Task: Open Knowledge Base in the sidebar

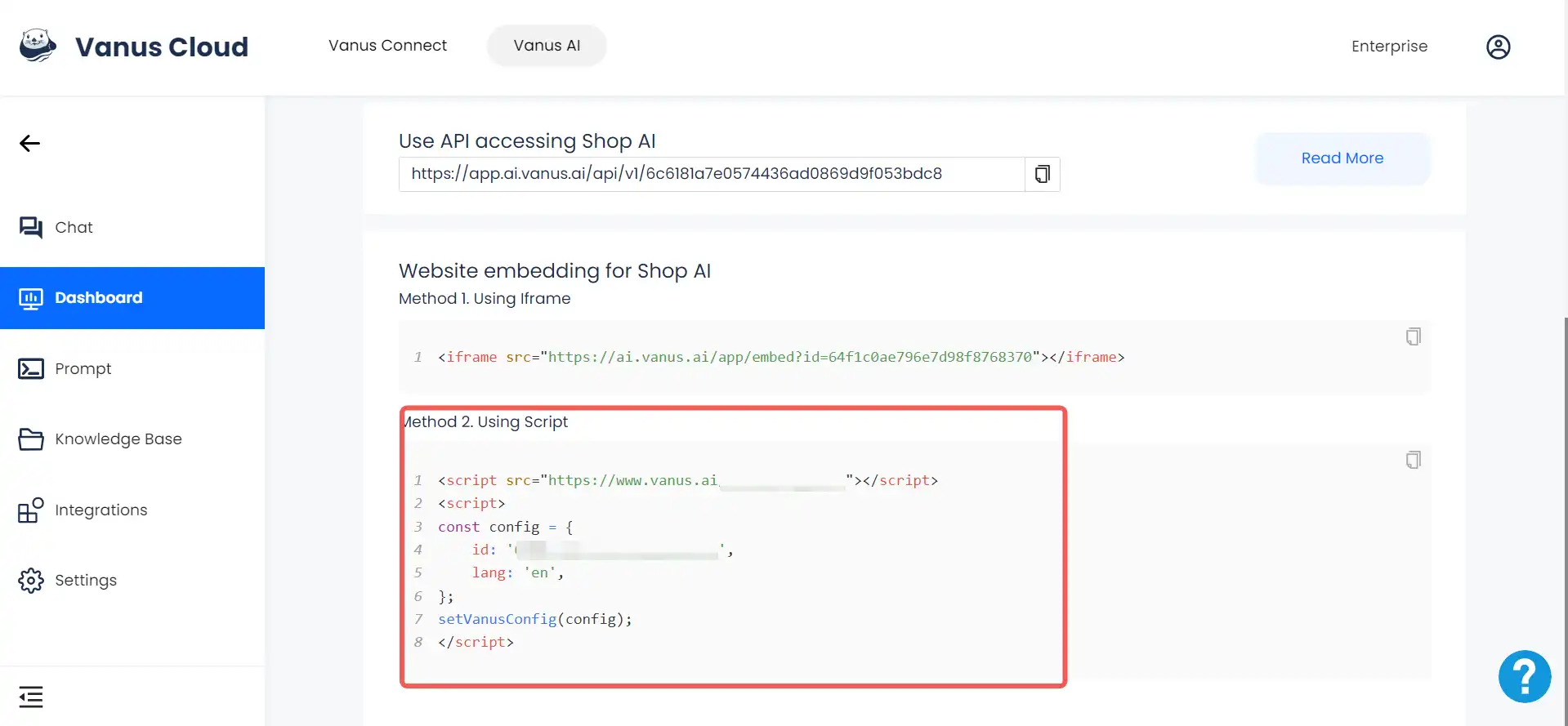Action: (x=132, y=439)
